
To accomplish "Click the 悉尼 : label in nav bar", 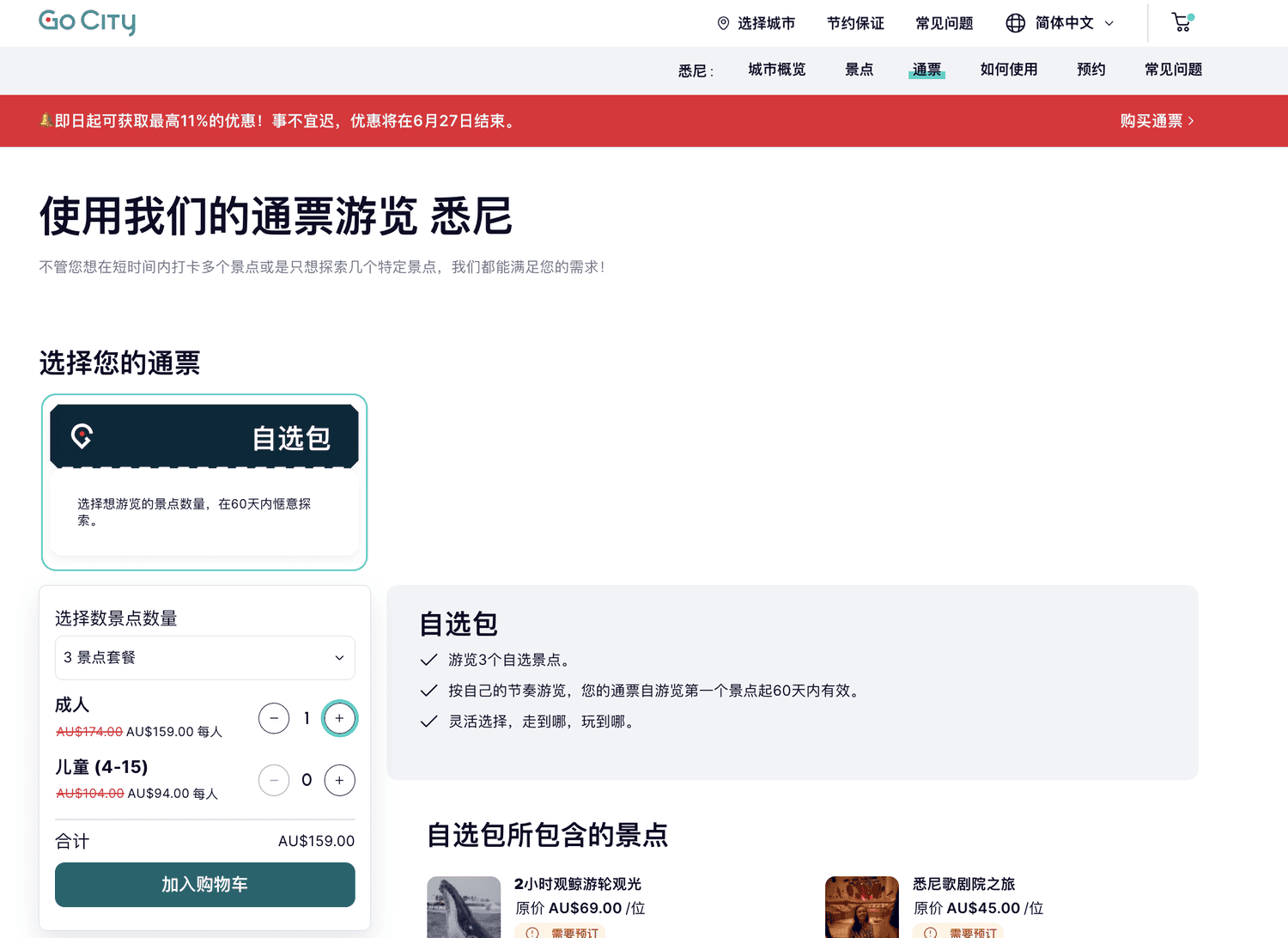I will (x=696, y=70).
